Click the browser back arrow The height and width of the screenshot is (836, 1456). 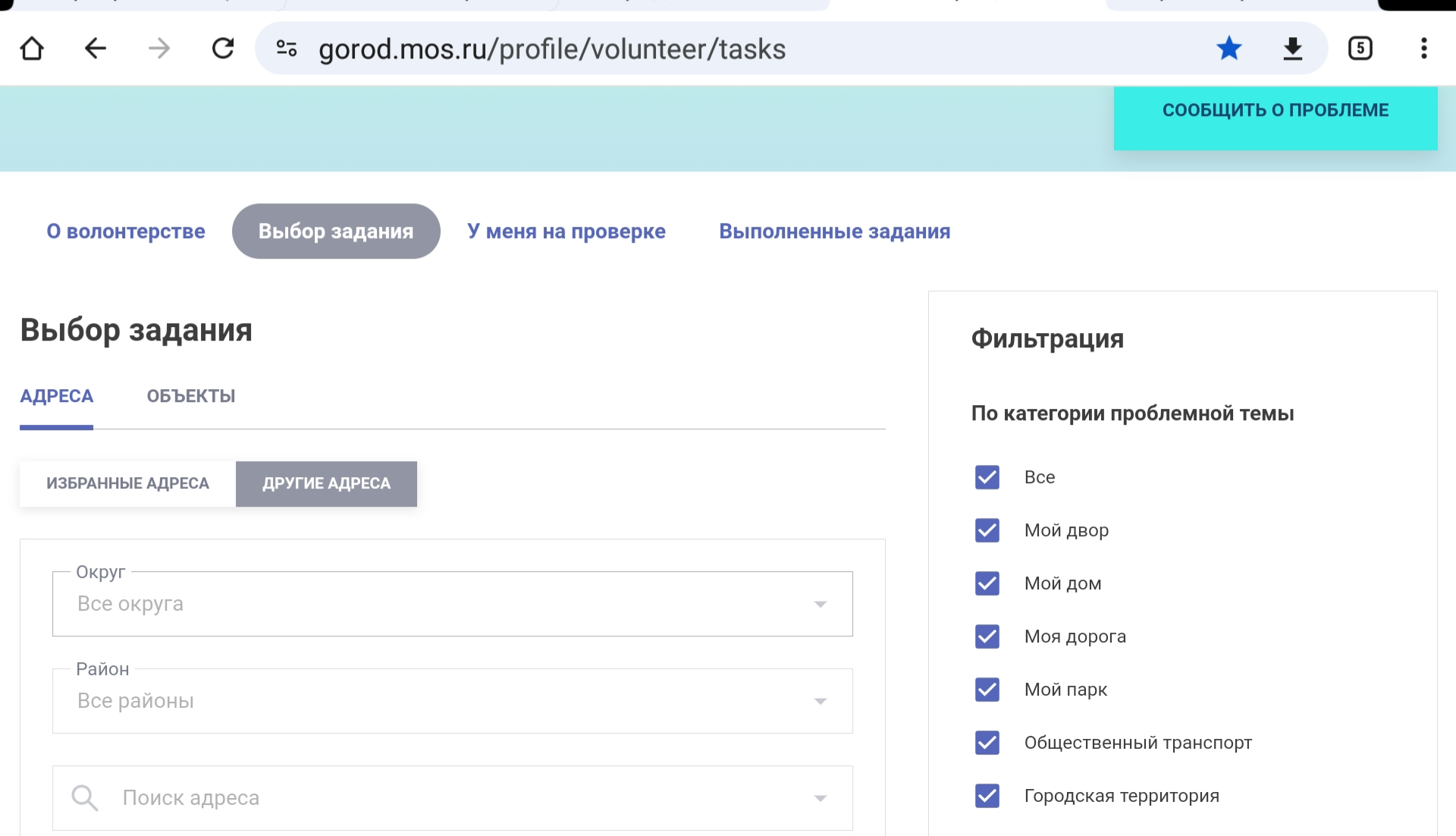[x=96, y=49]
